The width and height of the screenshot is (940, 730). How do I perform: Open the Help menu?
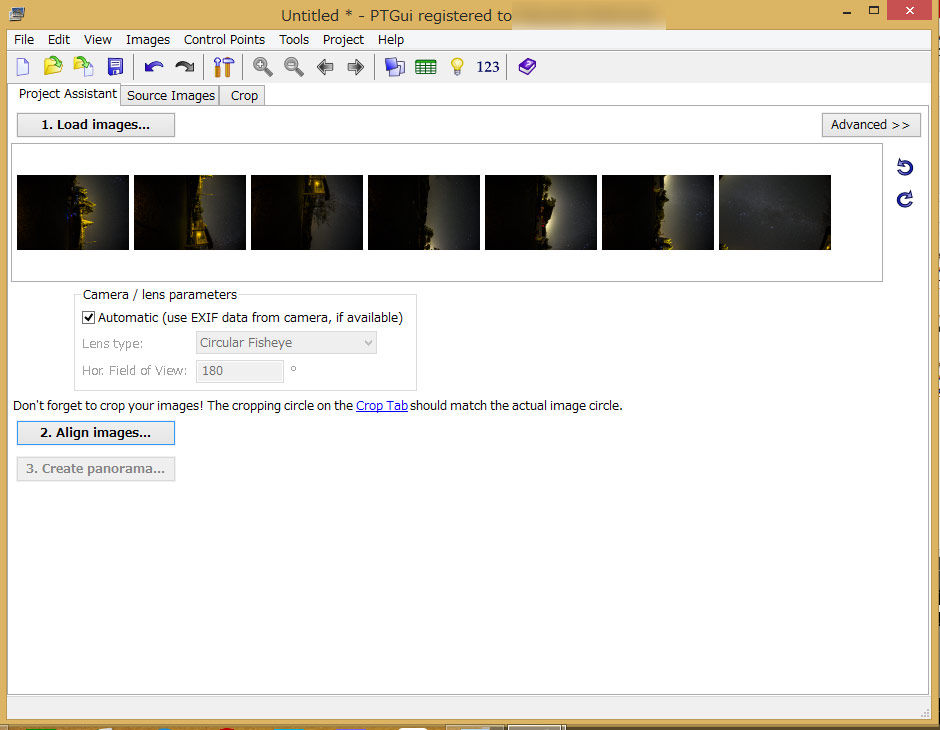tap(390, 40)
